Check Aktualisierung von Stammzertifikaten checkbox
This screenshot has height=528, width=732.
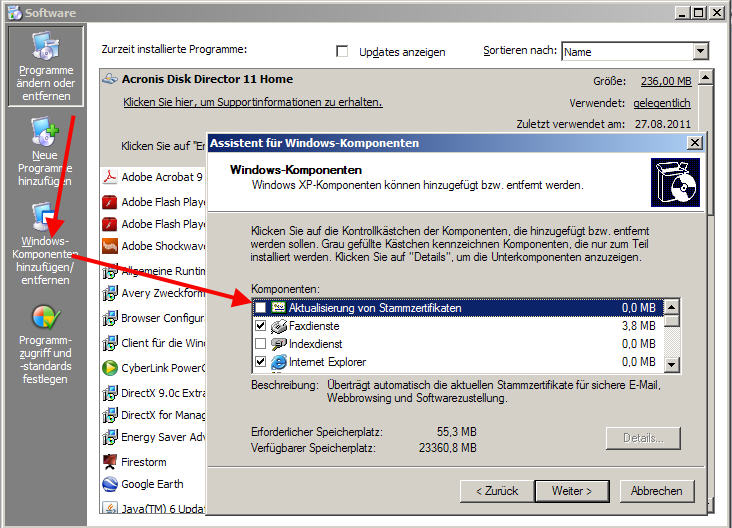pyautogui.click(x=260, y=307)
